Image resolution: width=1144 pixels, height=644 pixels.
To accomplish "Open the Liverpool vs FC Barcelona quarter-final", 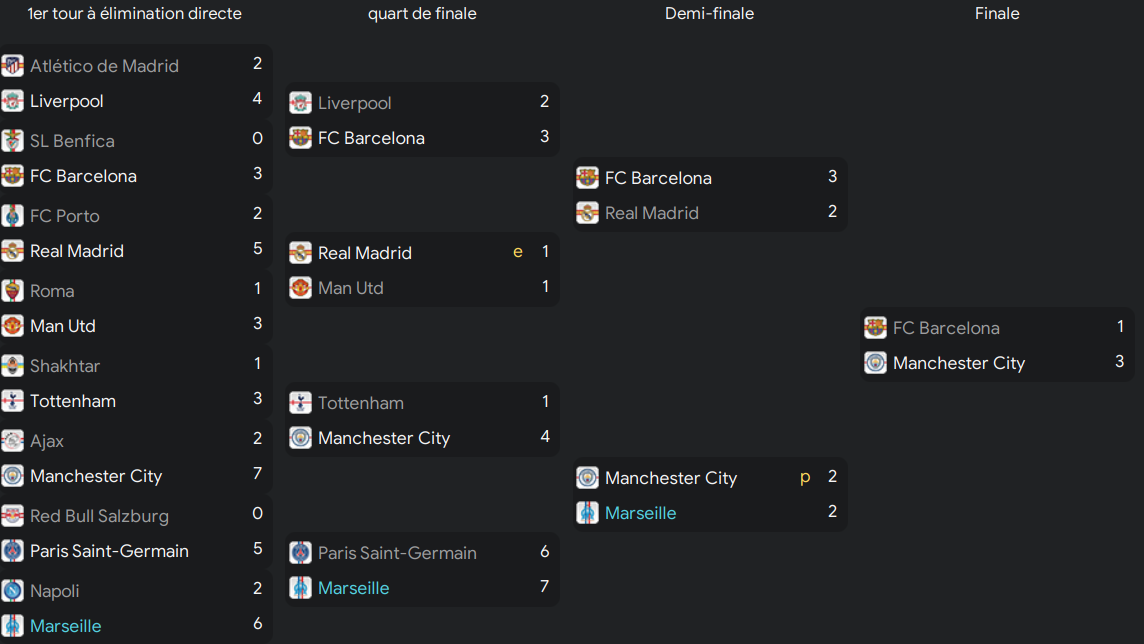I will click(422, 120).
